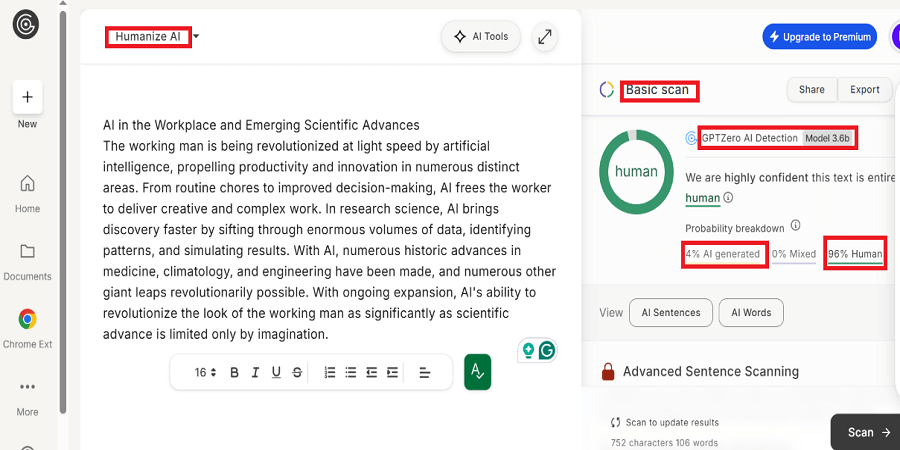
Task: Click the Basic scan heading
Action: 657,90
